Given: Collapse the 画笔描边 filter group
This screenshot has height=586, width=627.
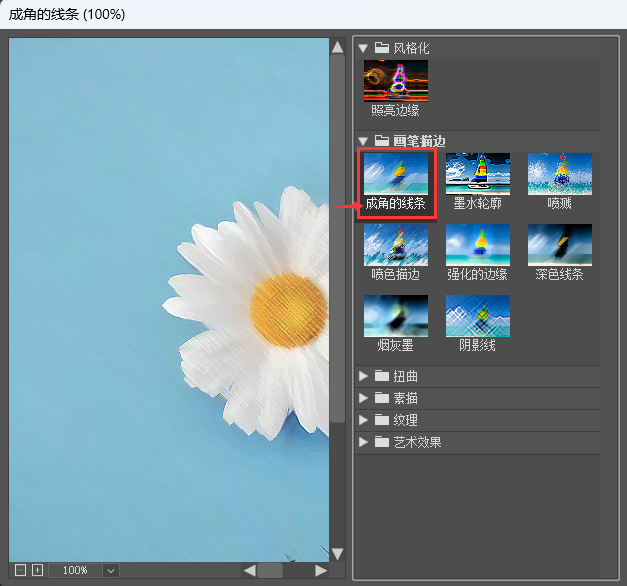Looking at the screenshot, I should tap(364, 141).
